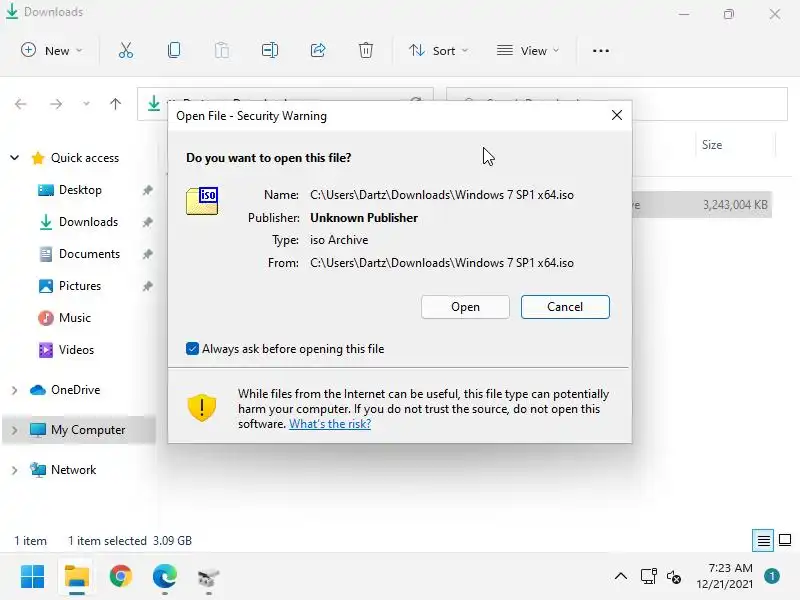Uncheck Always ask before opening this file
Image resolution: width=800 pixels, height=600 pixels.
tap(192, 349)
